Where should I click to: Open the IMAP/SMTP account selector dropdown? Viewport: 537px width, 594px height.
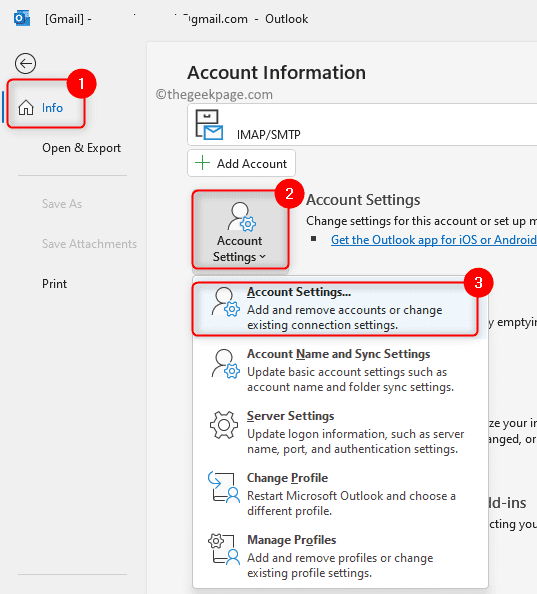(362, 125)
